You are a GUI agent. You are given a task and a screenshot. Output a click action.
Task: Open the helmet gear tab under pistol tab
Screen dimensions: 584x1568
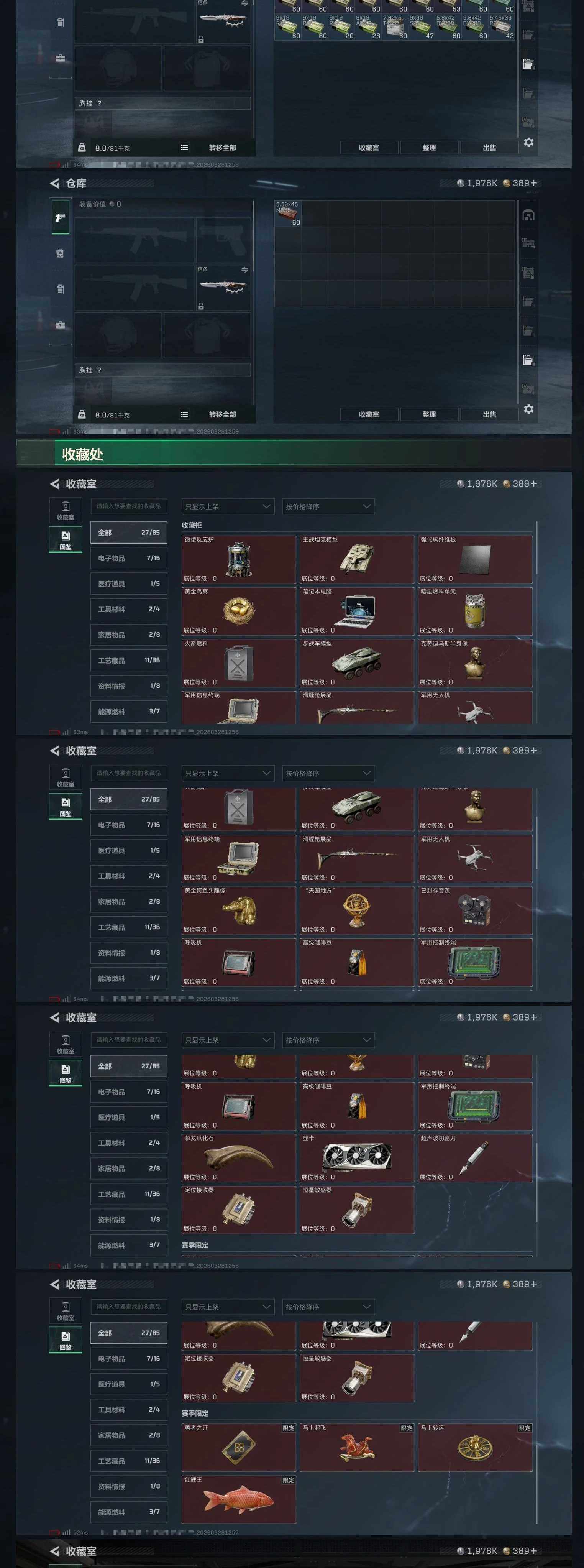point(60,253)
